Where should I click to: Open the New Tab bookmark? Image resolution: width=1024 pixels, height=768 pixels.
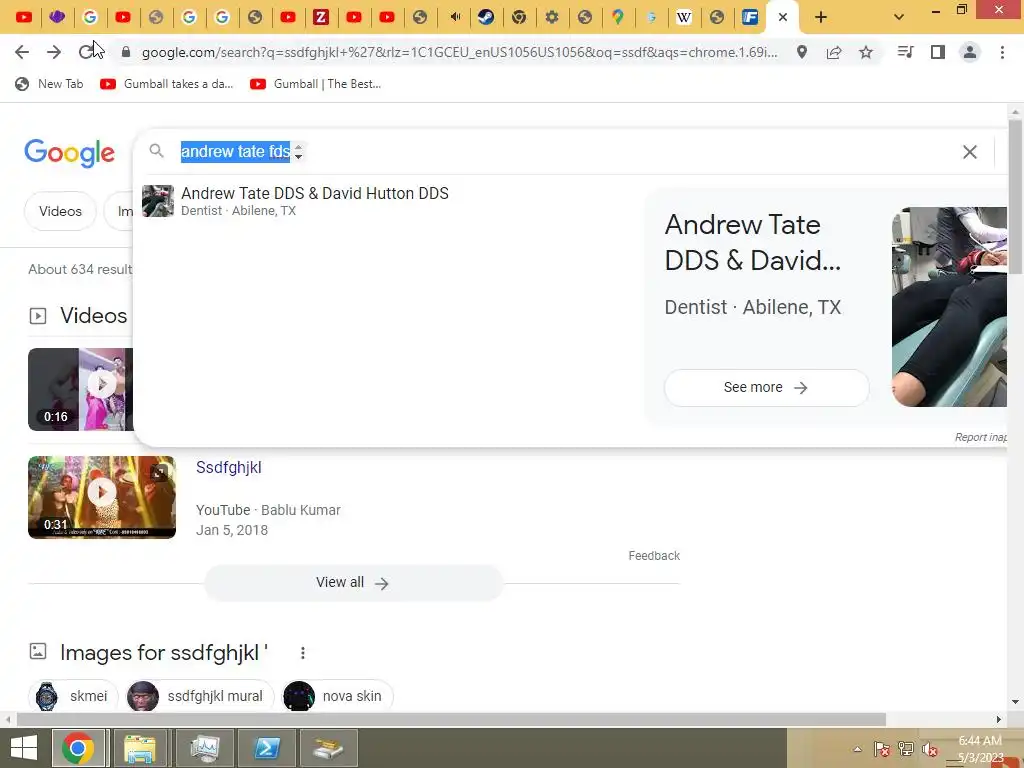[x=50, y=84]
